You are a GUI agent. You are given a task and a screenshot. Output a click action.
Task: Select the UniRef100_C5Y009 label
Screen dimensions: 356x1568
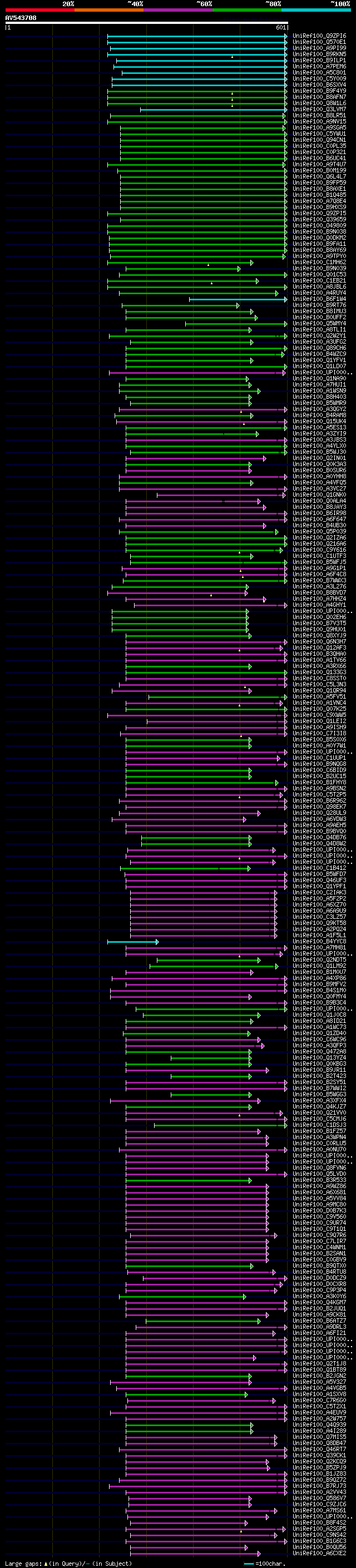click(319, 78)
